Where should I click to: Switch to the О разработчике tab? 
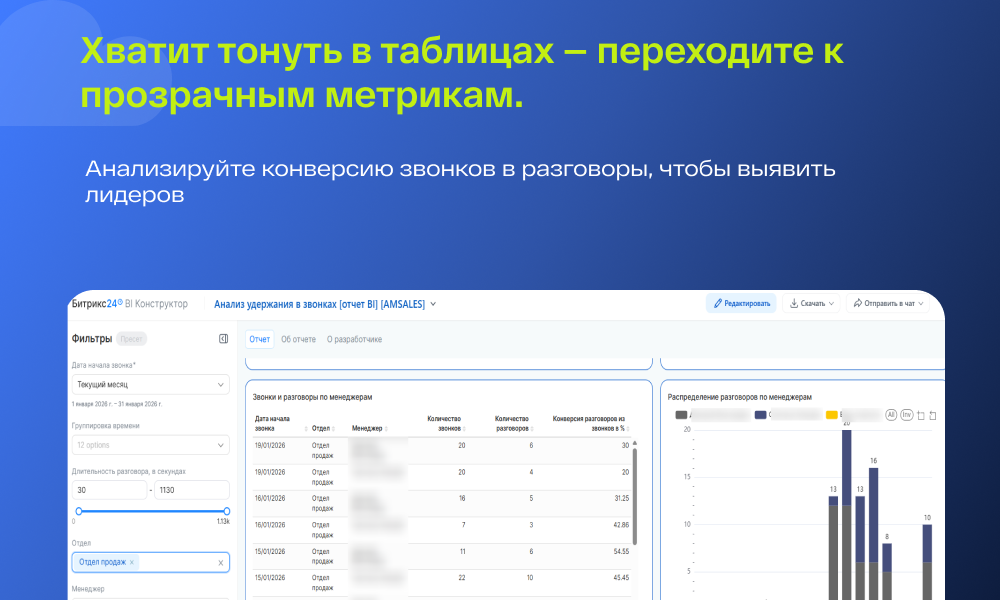355,339
